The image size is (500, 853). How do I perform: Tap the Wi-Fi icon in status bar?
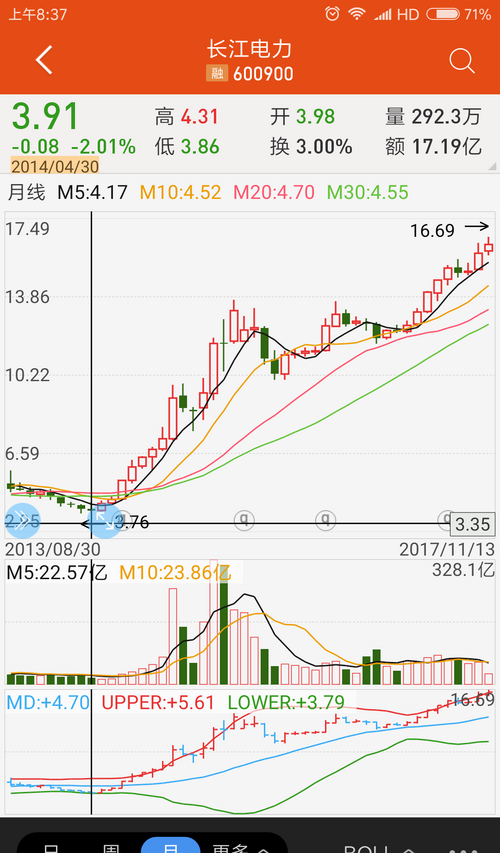[357, 14]
